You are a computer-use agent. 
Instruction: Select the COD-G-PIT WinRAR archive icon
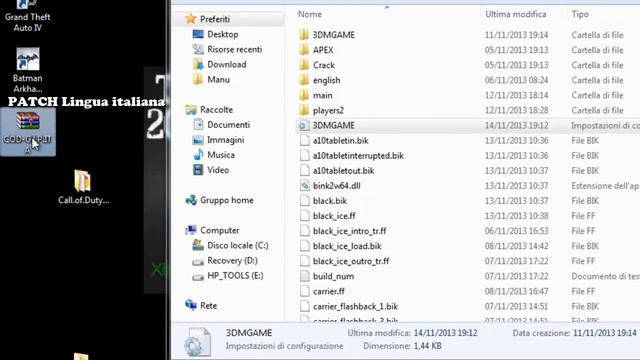click(x=28, y=131)
